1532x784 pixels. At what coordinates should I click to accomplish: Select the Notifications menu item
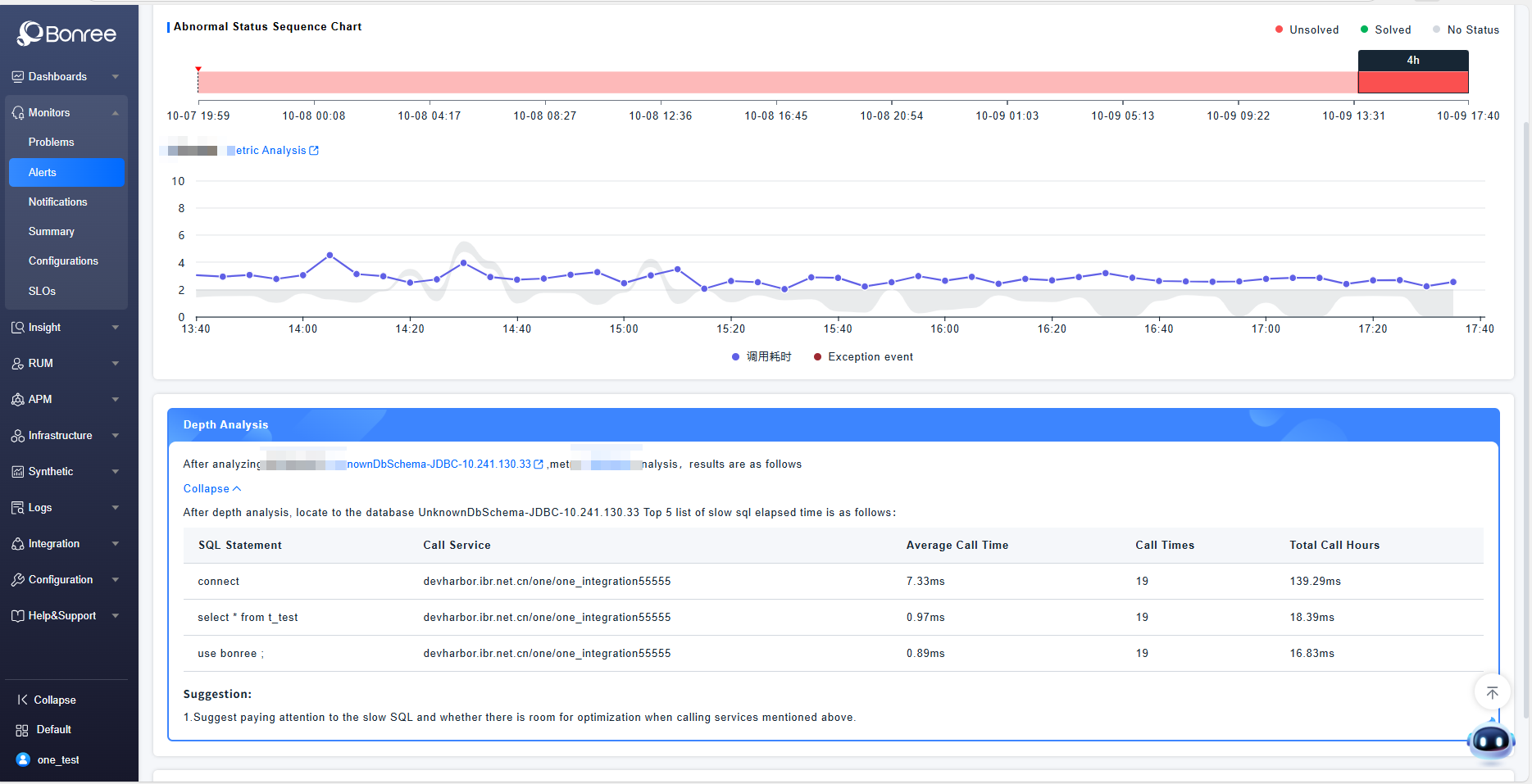pyautogui.click(x=57, y=202)
